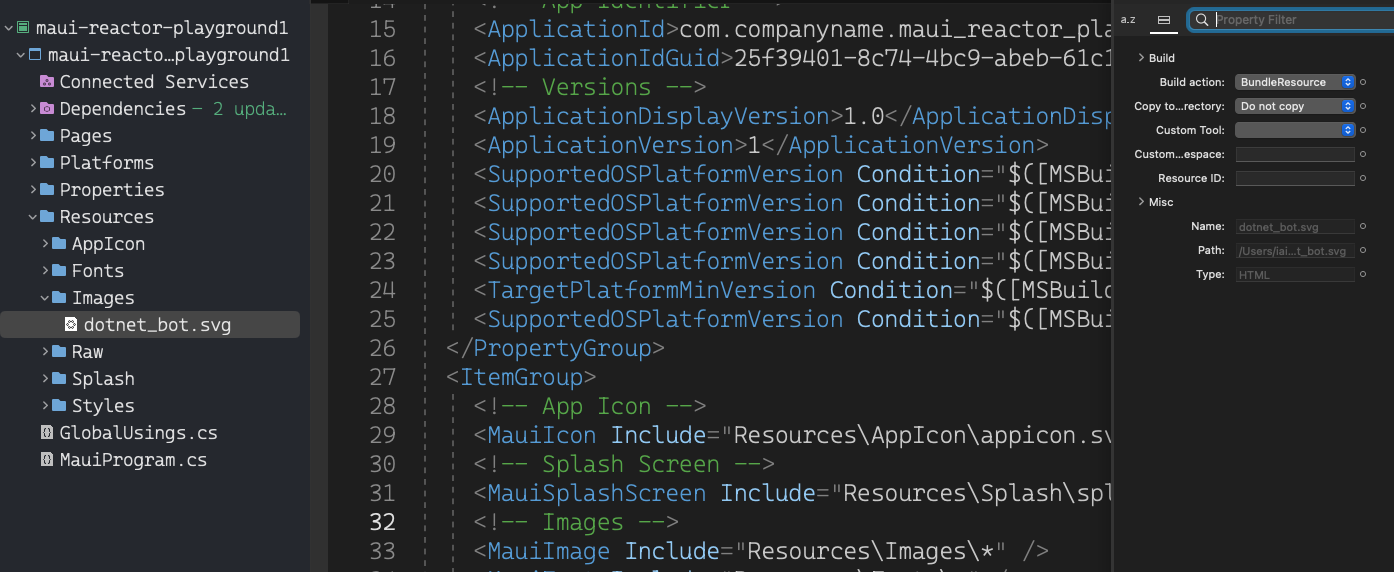Click the Fonts folder icon
Viewport: 1394px width, 572px height.
(x=59, y=271)
